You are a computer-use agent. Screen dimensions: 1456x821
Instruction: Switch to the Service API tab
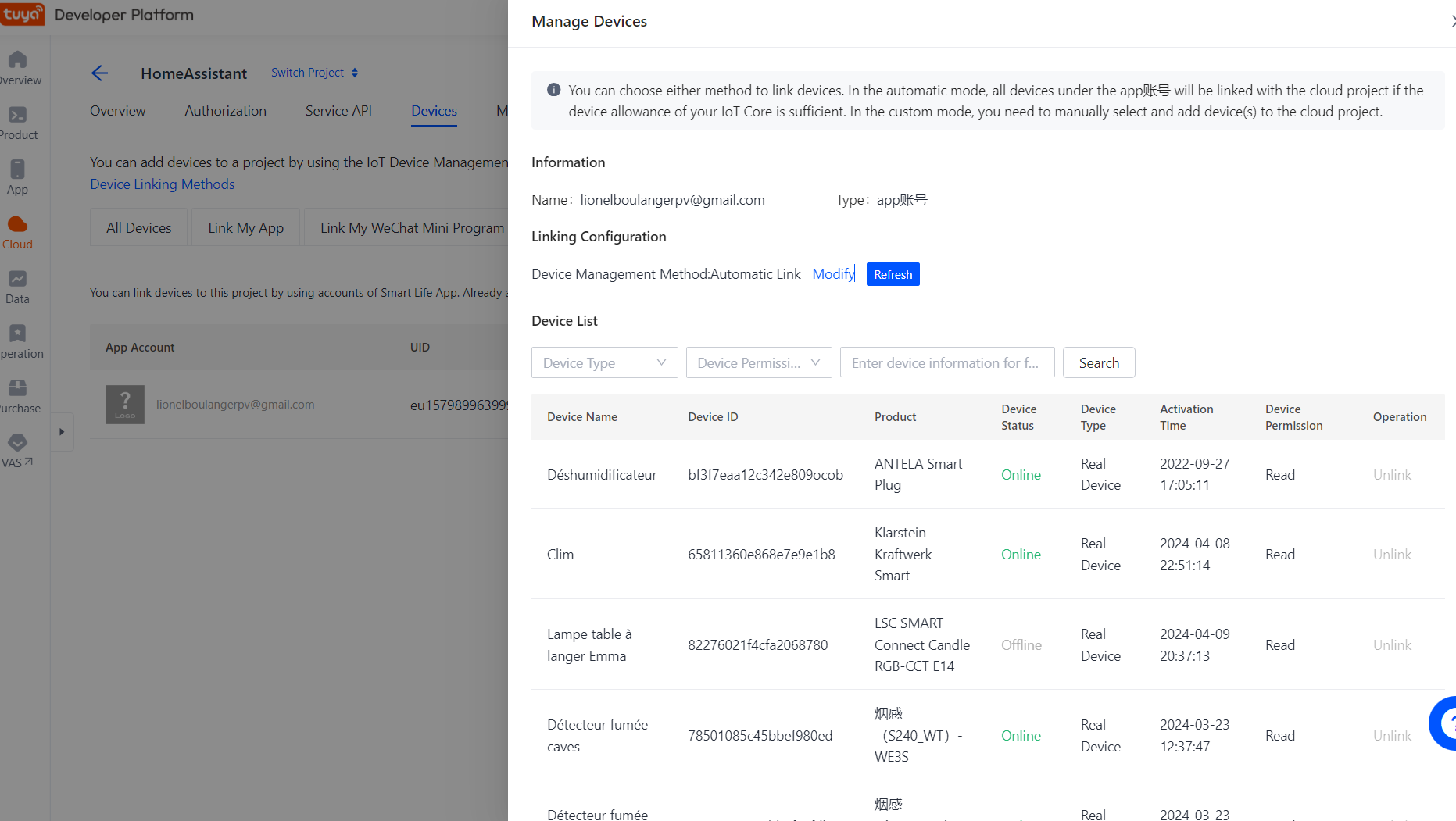[x=338, y=111]
